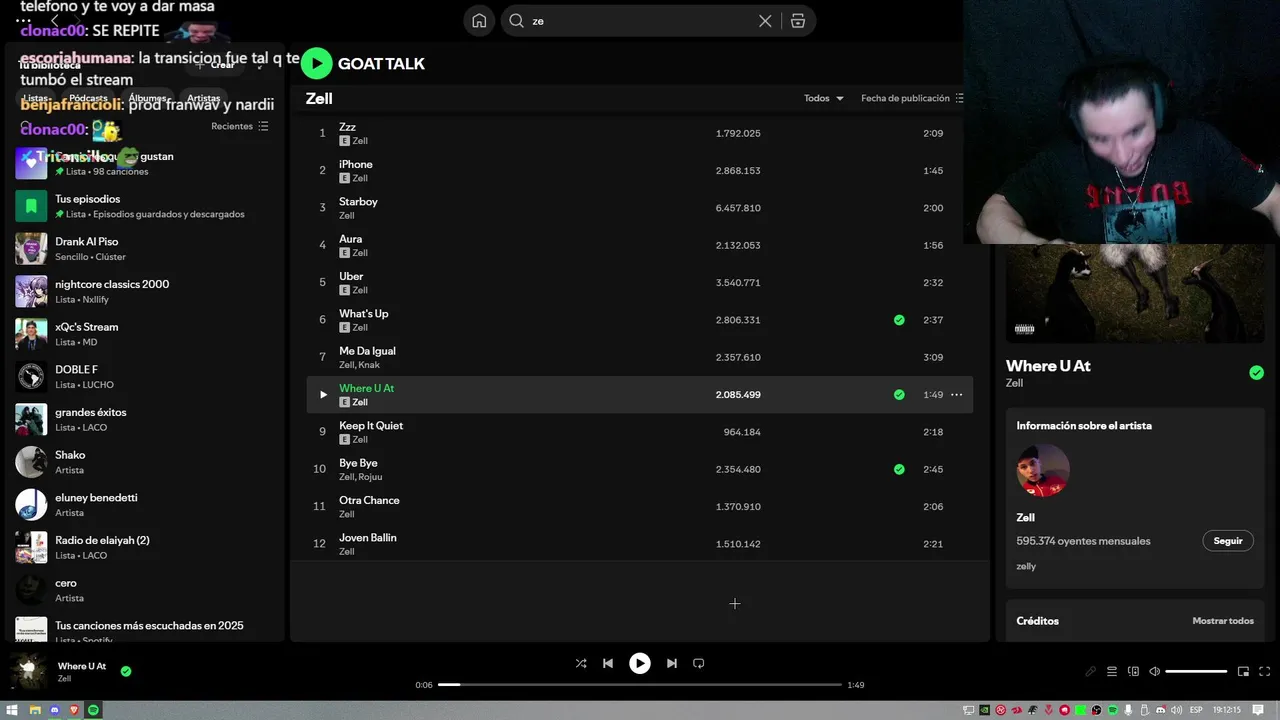Click list view icon next to Recientes
Viewport: 1280px width, 720px height.
click(264, 126)
